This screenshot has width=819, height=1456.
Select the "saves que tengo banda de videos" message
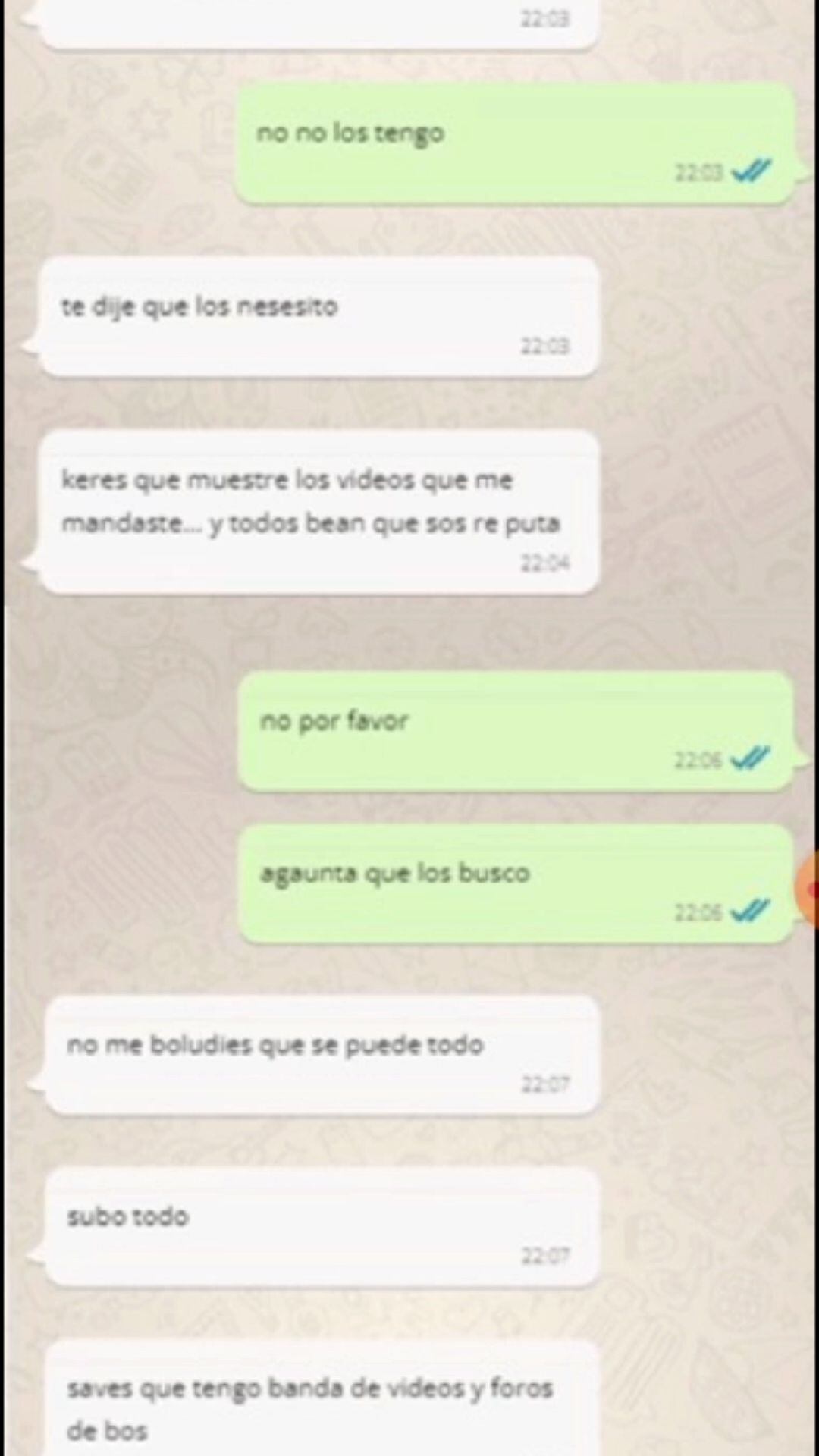click(x=322, y=1398)
